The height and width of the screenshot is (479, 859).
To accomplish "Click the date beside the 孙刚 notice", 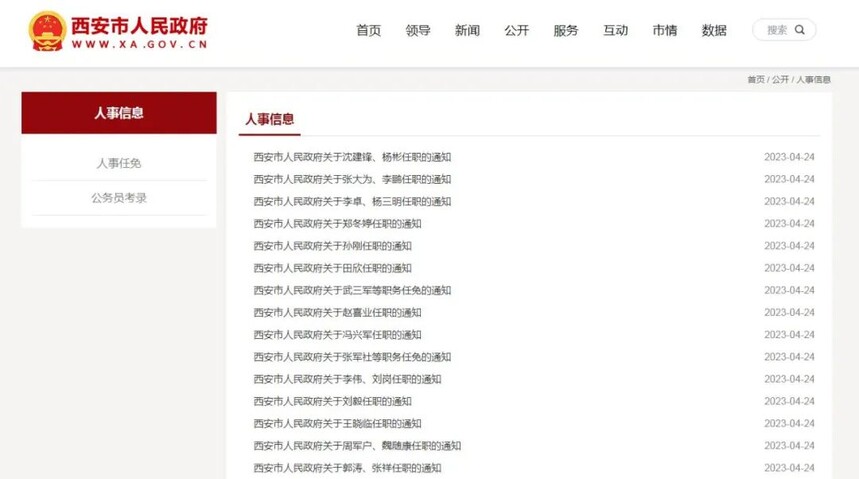I will click(789, 246).
